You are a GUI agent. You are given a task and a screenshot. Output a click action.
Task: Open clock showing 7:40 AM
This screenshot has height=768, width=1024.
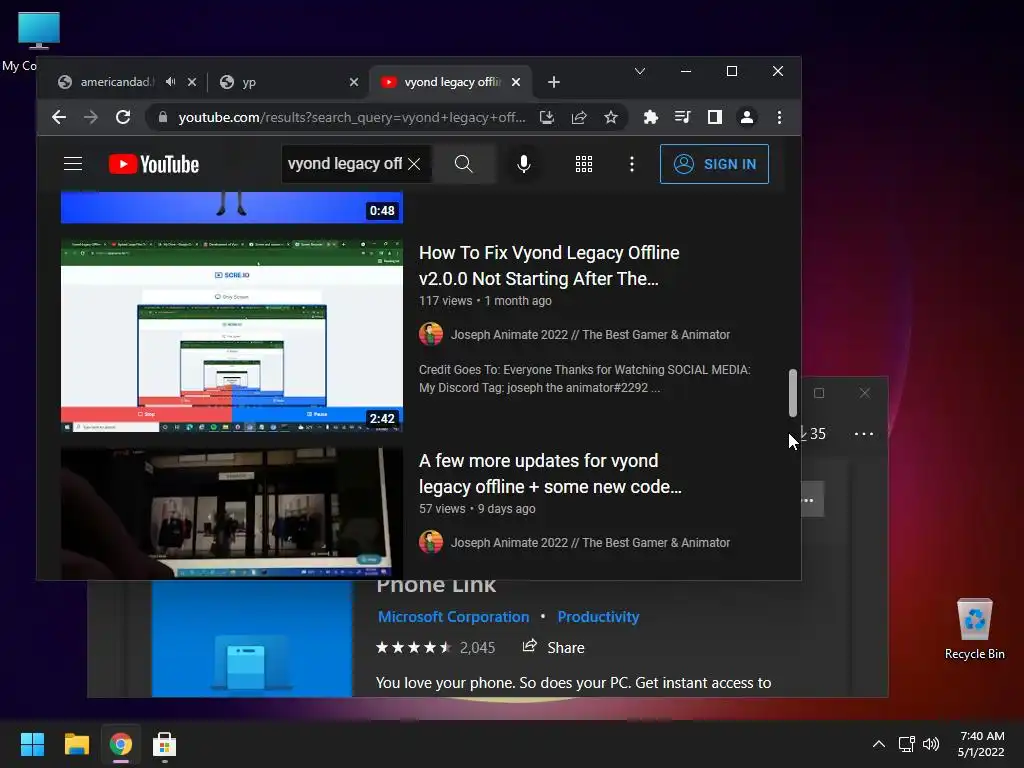[981, 744]
